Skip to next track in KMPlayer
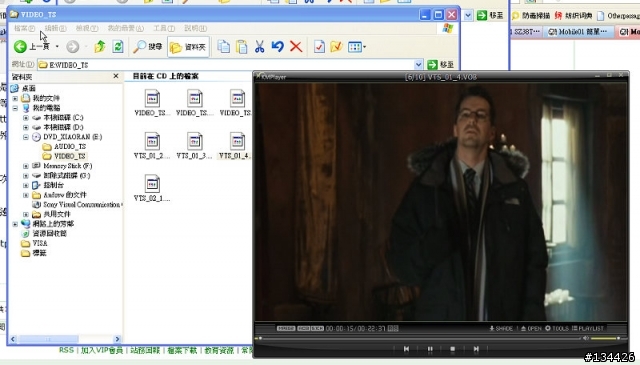640x365 pixels. [476, 349]
